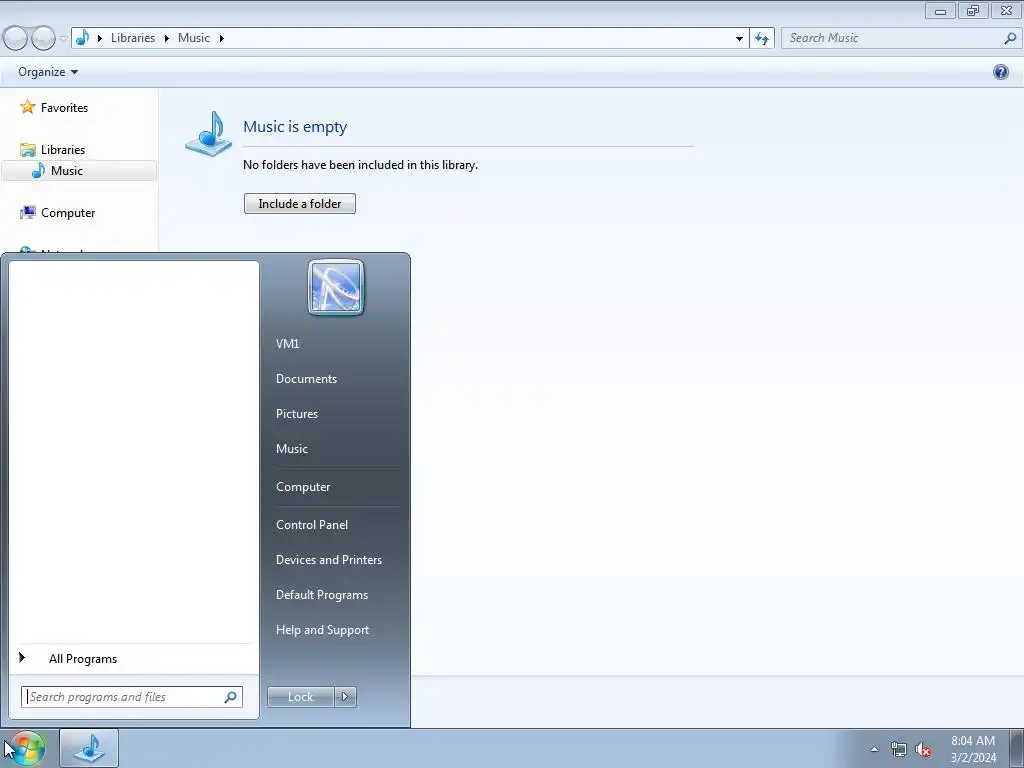Viewport: 1024px width, 768px height.
Task: Click the Explorer Forward navigation button
Action: click(43, 39)
